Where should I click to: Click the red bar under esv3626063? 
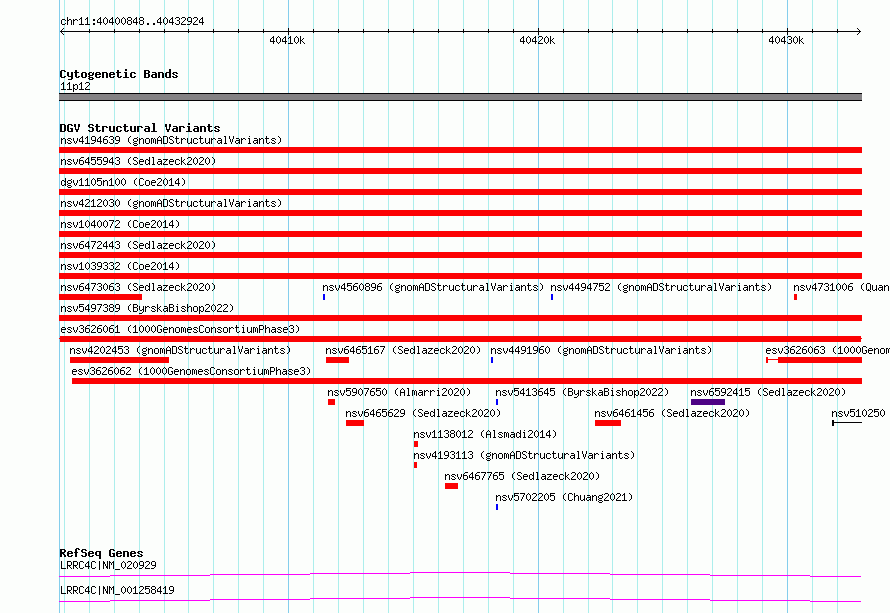coord(814,360)
